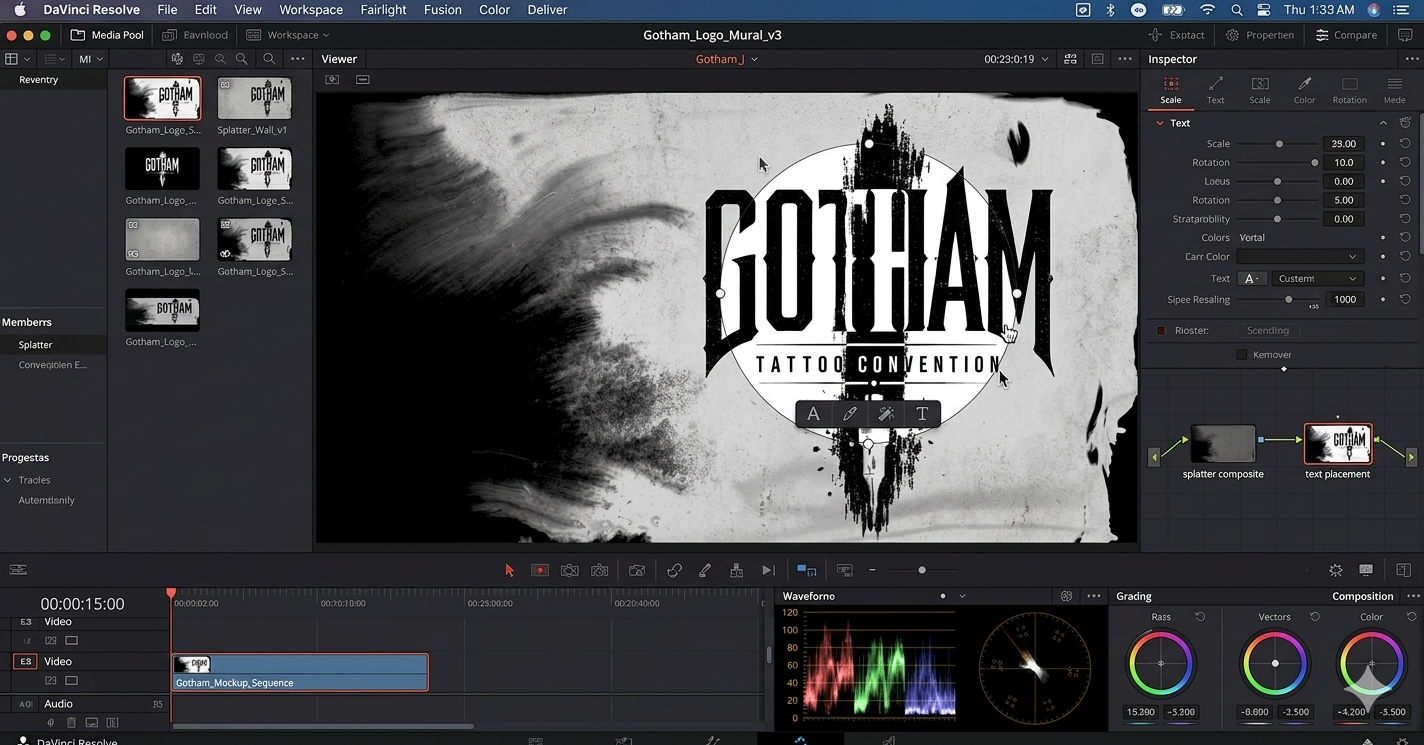
Task: Toggle the A01 Audio track selector
Action: 26,704
